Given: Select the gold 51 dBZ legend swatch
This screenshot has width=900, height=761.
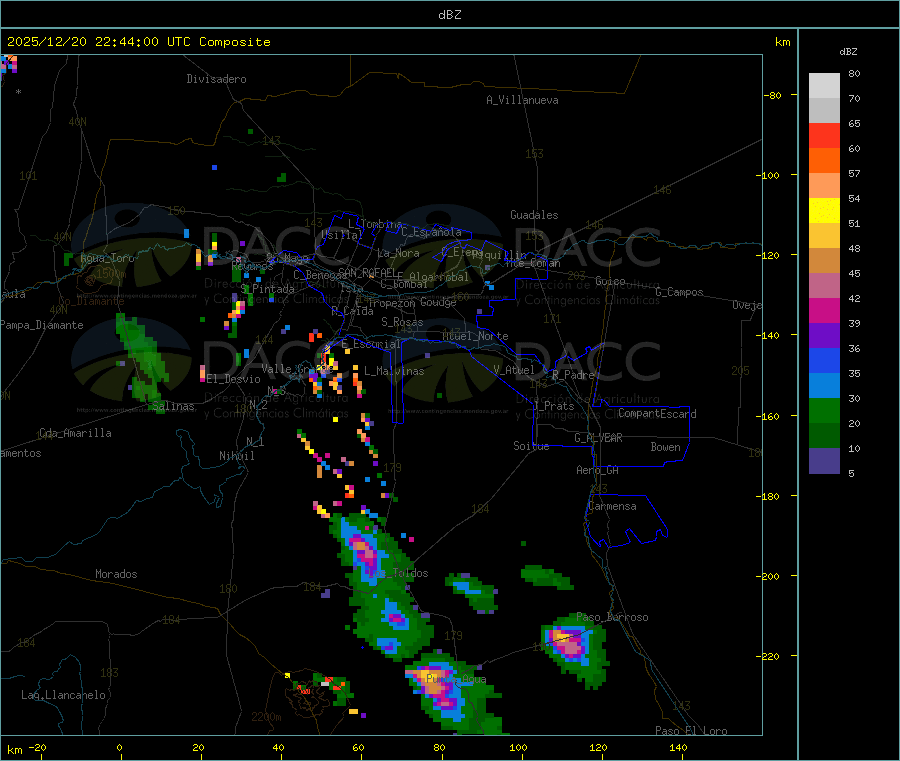Looking at the screenshot, I should [x=824, y=236].
